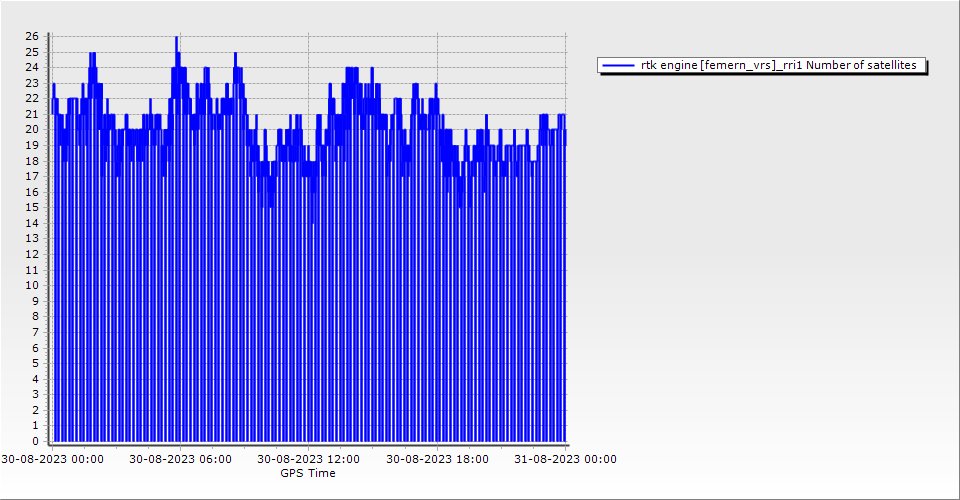Click the 0 label on the vertical axis
The height and width of the screenshot is (500, 960).
pos(35,442)
